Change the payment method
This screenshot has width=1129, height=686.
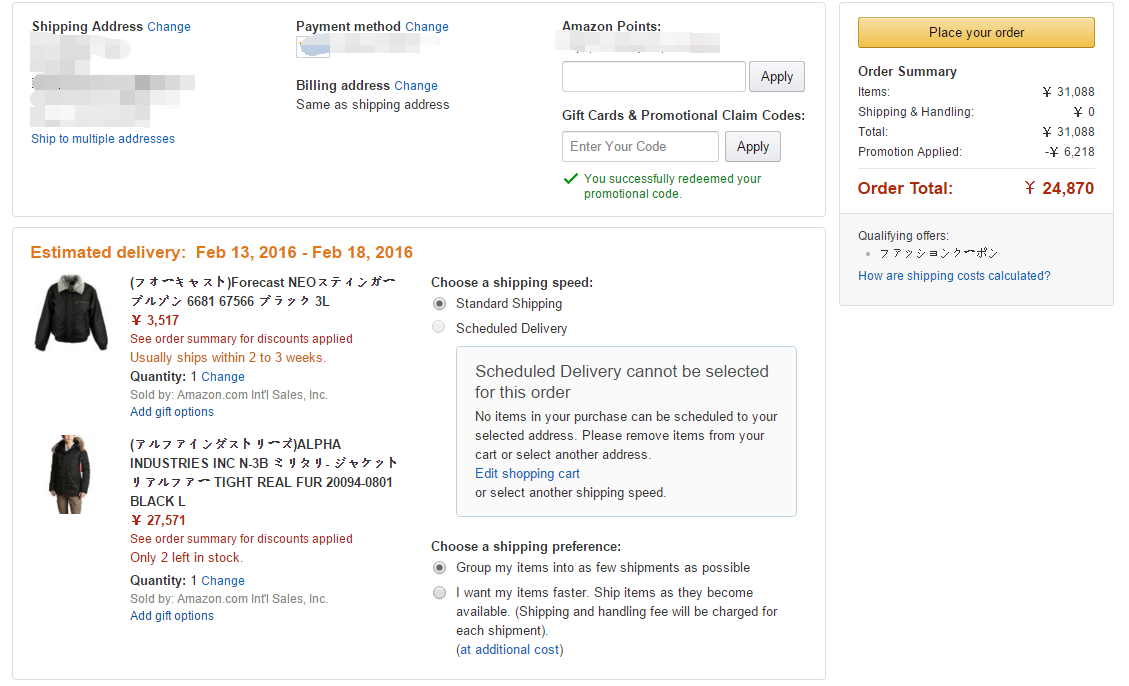point(426,27)
